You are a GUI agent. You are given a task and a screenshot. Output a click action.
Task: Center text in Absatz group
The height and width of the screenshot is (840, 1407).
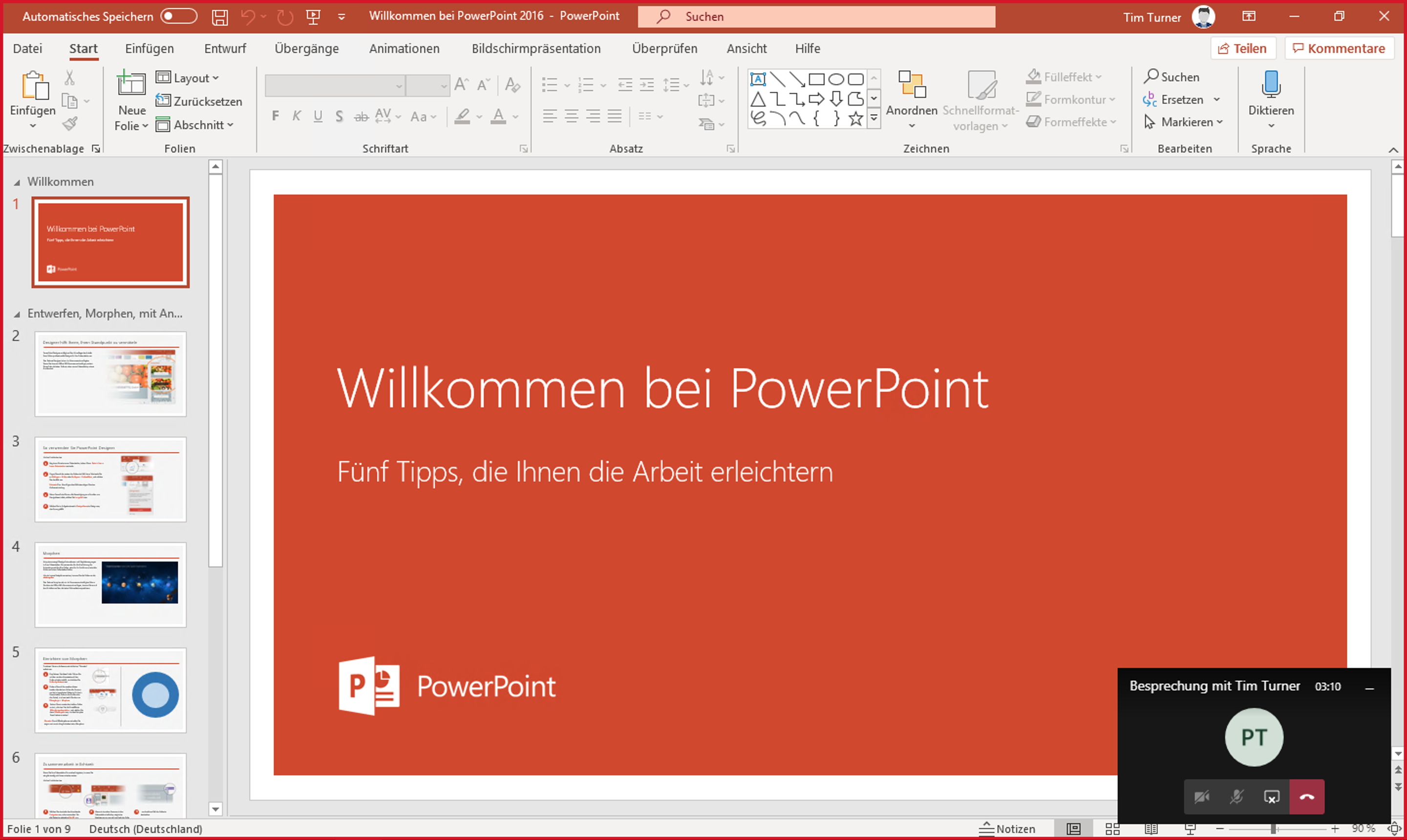click(x=571, y=117)
